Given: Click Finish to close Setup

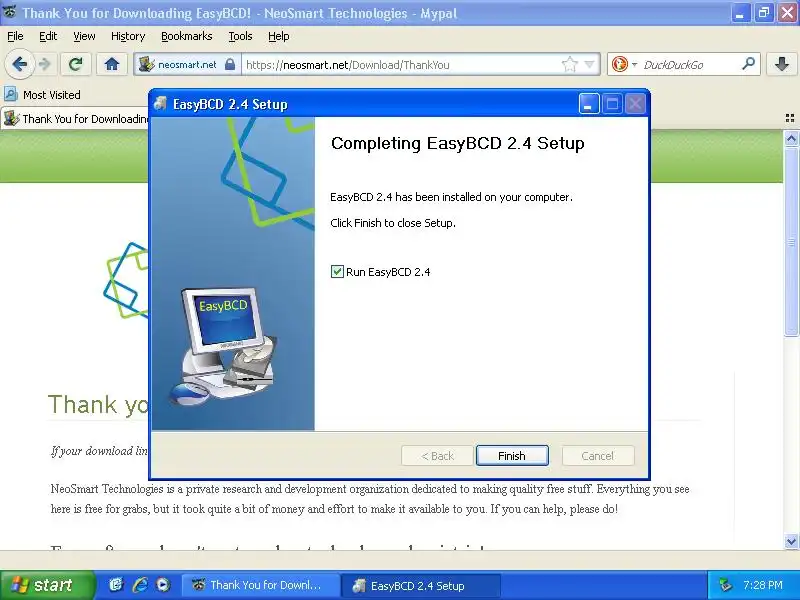Looking at the screenshot, I should click(512, 456).
